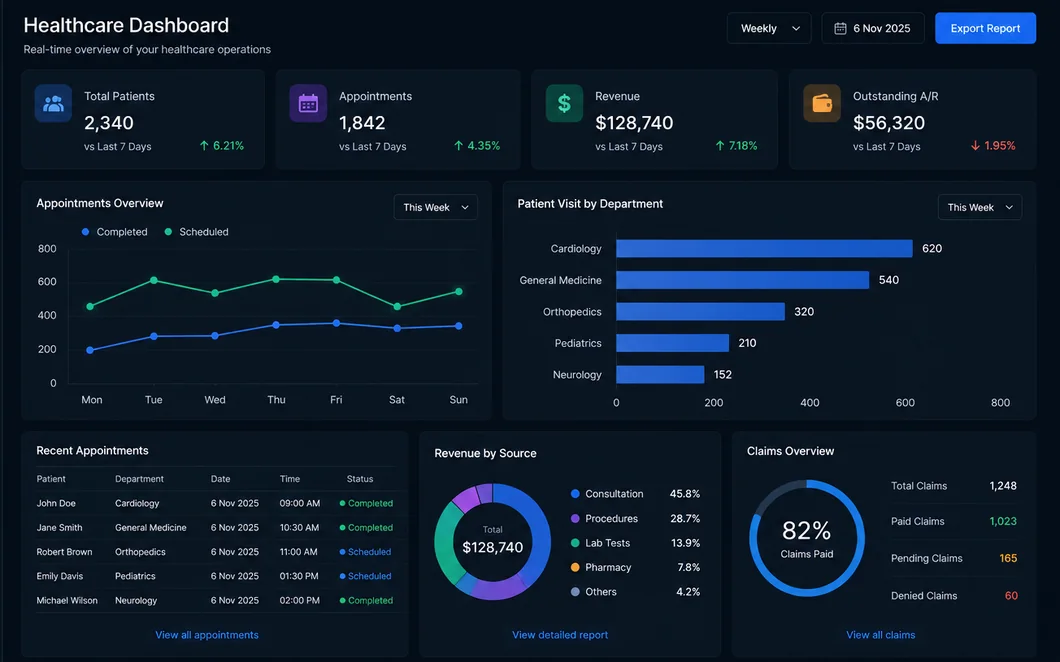
Task: Click the Cardiology bar showing 620
Action: coord(765,248)
